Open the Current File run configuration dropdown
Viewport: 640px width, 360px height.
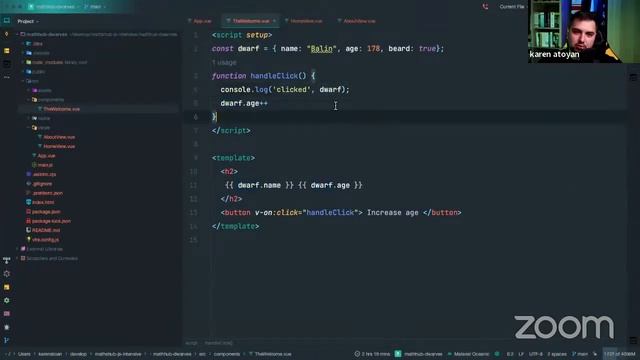(x=513, y=7)
